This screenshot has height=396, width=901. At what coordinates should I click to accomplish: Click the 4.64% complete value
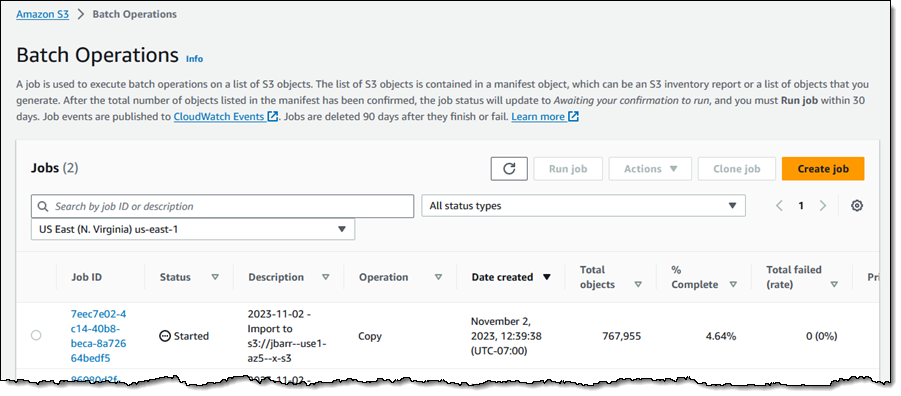pos(721,336)
